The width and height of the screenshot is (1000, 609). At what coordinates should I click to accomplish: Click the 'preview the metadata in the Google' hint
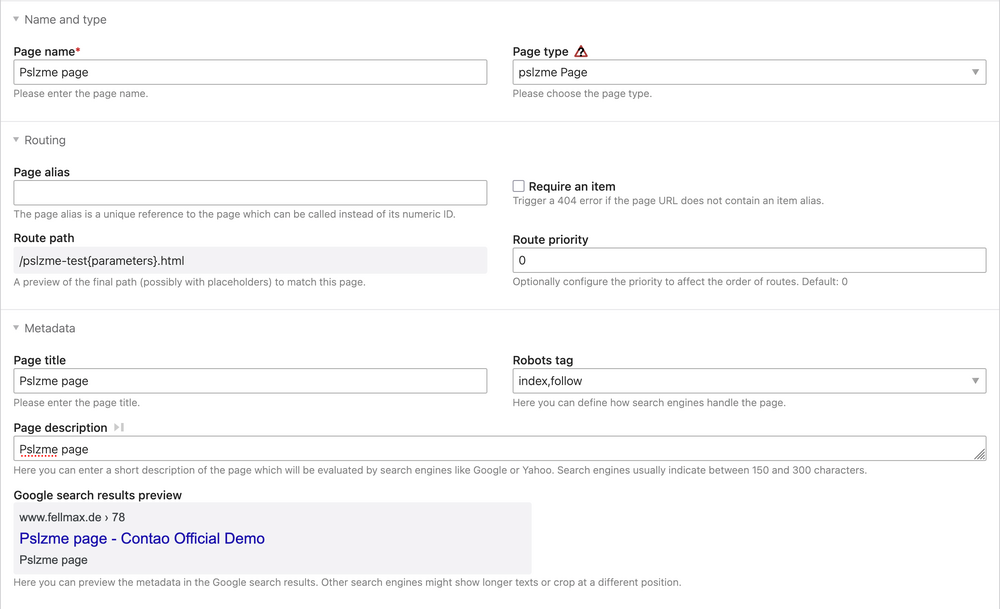[x=348, y=582]
